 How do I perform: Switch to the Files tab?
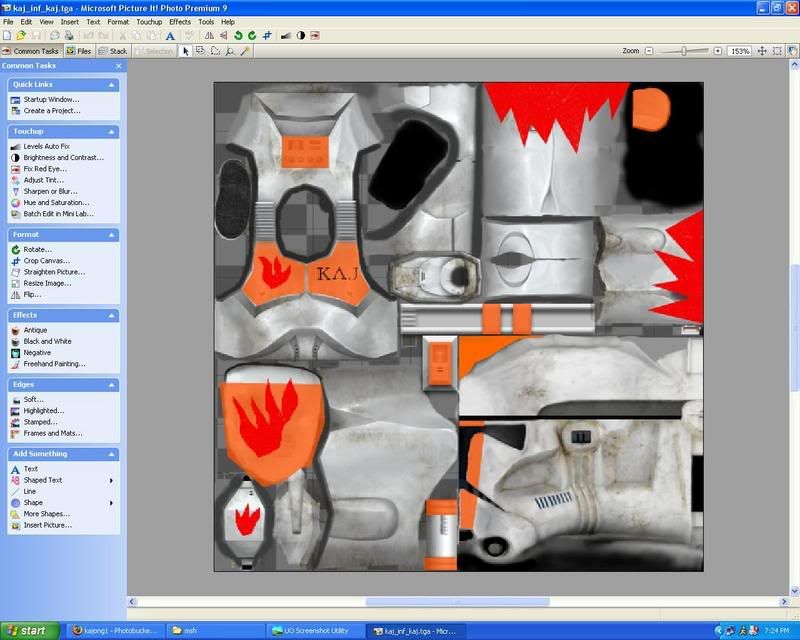[79, 51]
